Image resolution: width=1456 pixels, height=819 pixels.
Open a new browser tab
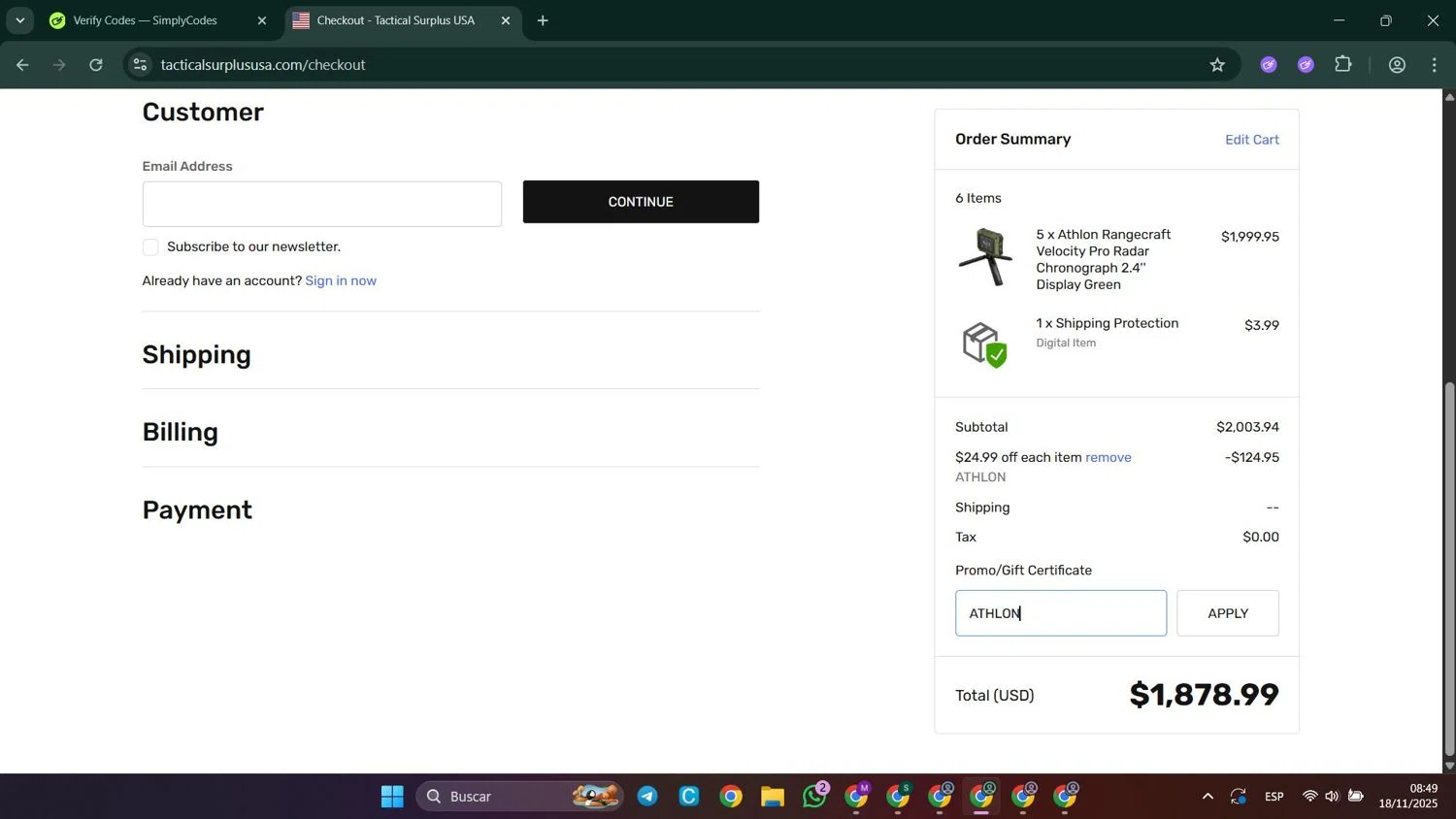[x=543, y=20]
